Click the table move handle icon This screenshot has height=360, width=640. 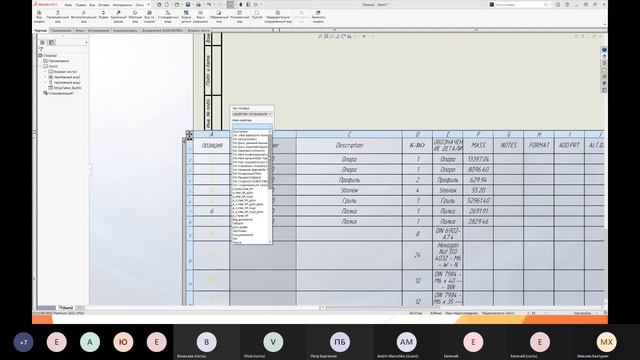pyautogui.click(x=189, y=135)
